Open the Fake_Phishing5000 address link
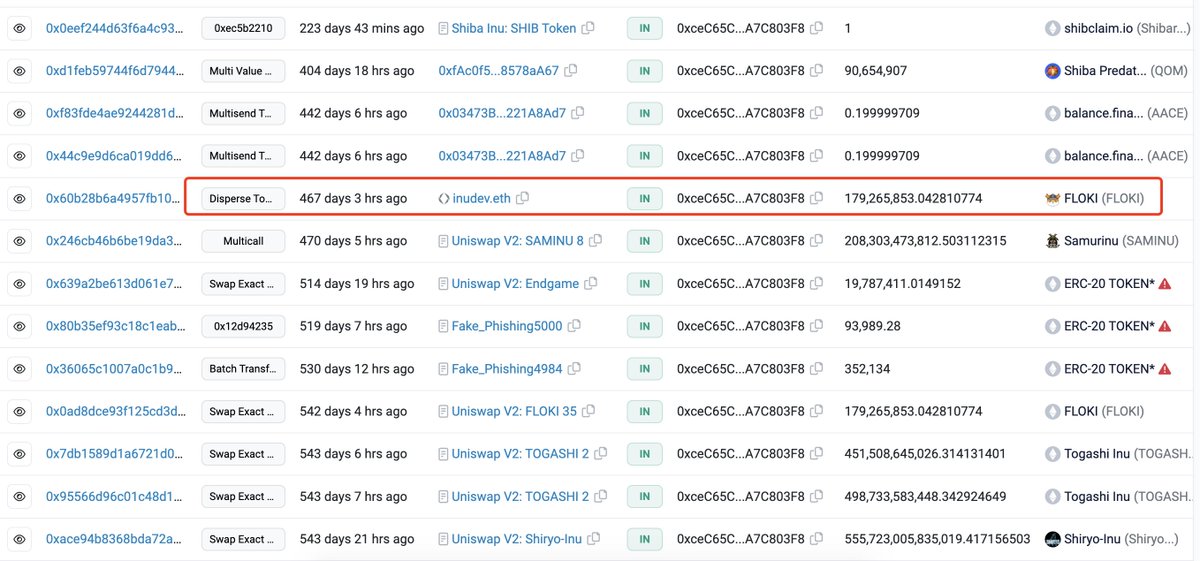1200x561 pixels. click(x=507, y=326)
